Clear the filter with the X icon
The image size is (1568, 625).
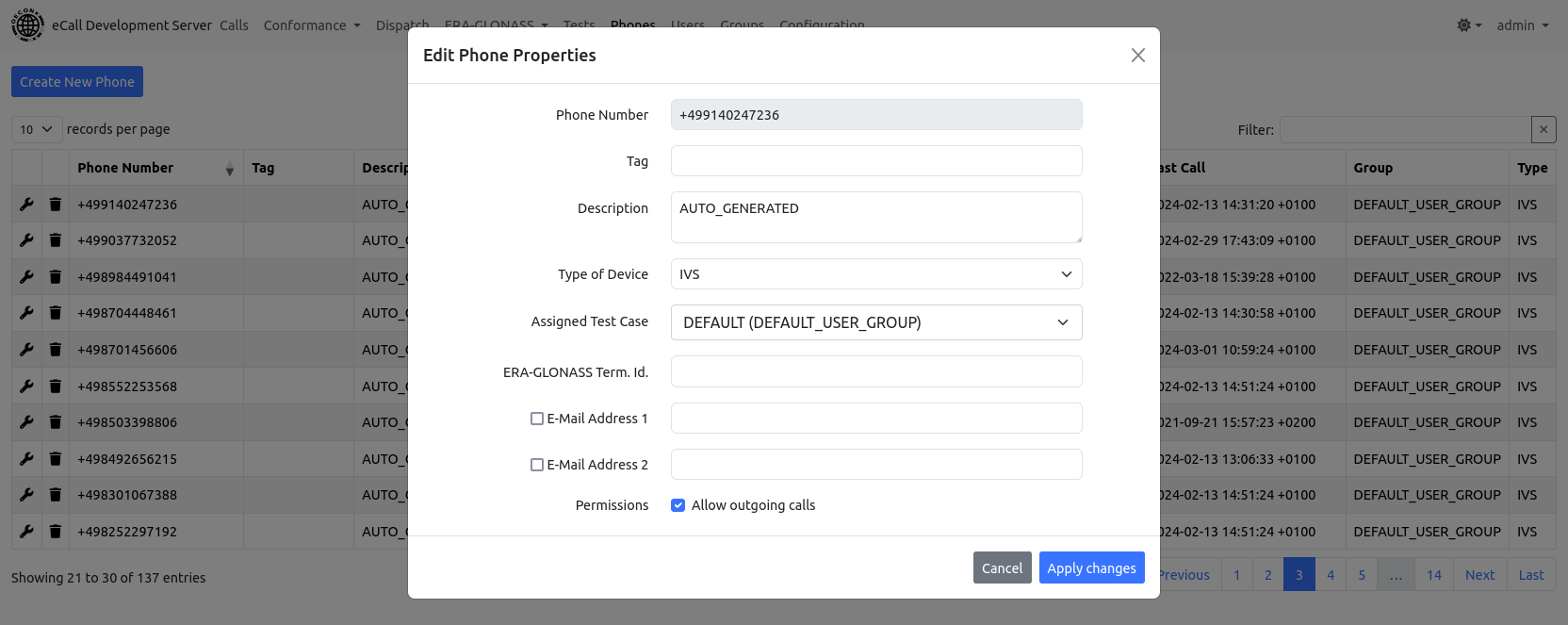pos(1543,130)
